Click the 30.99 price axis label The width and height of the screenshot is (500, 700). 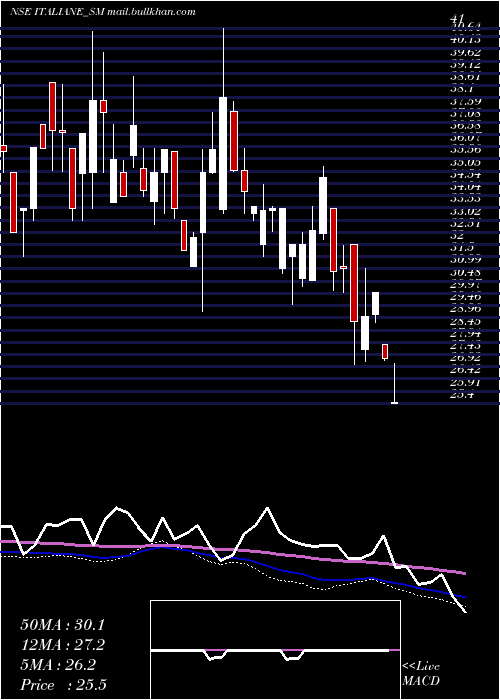[466, 260]
